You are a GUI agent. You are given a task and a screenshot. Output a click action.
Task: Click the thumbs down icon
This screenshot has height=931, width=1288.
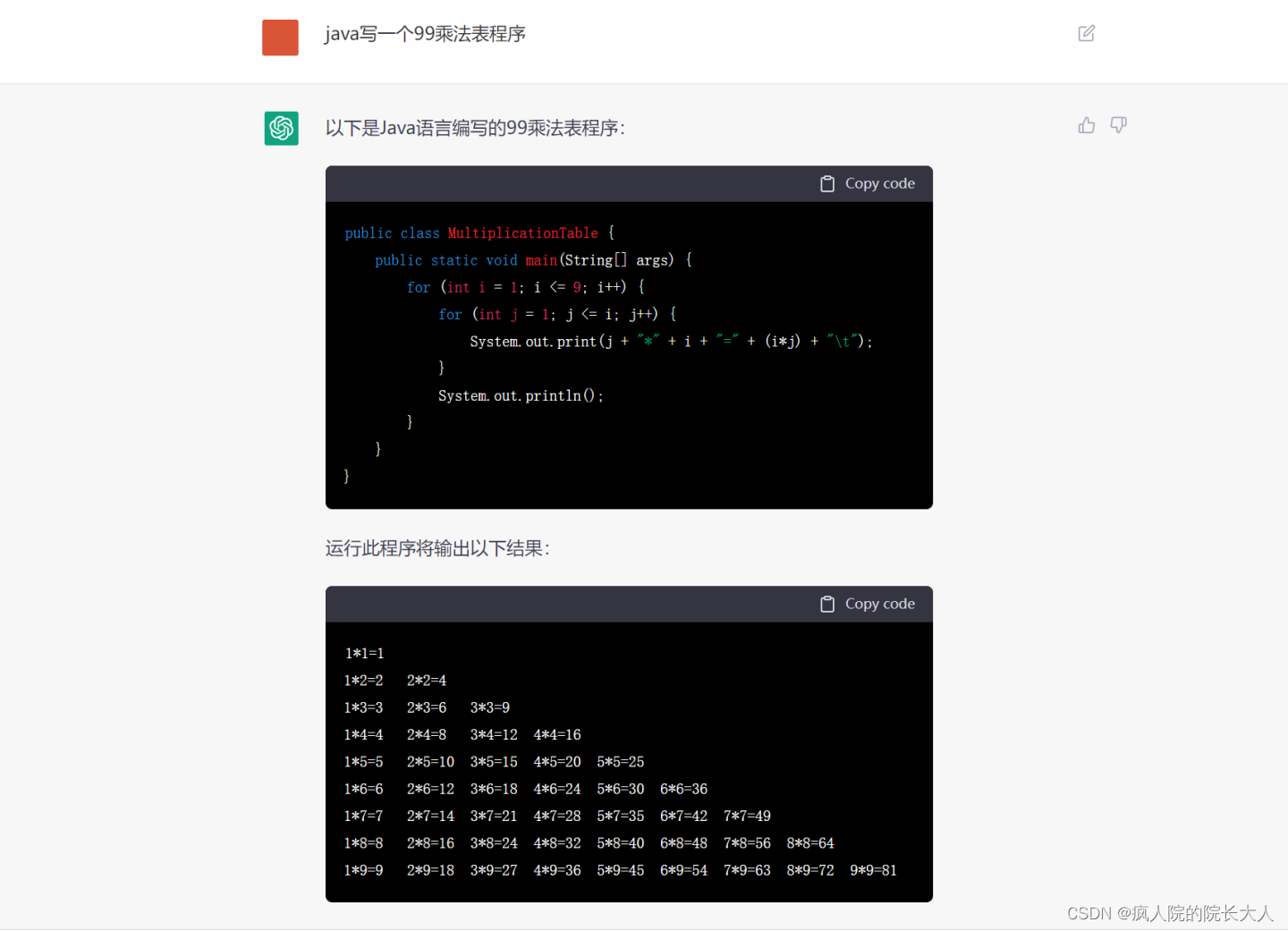point(1118,125)
